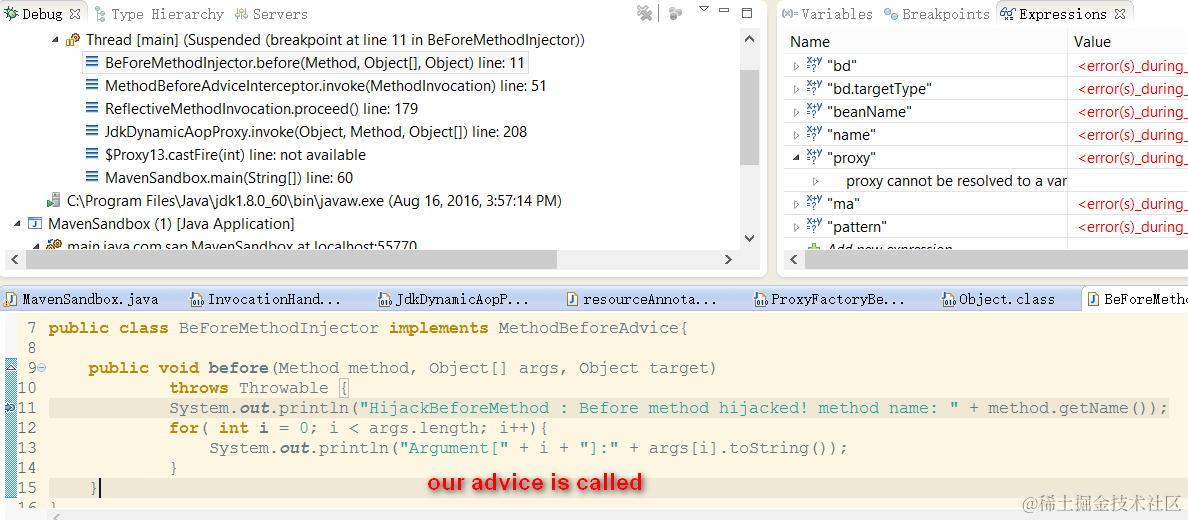Open the Breakpoints tab
This screenshot has height=520, width=1188.
point(936,14)
